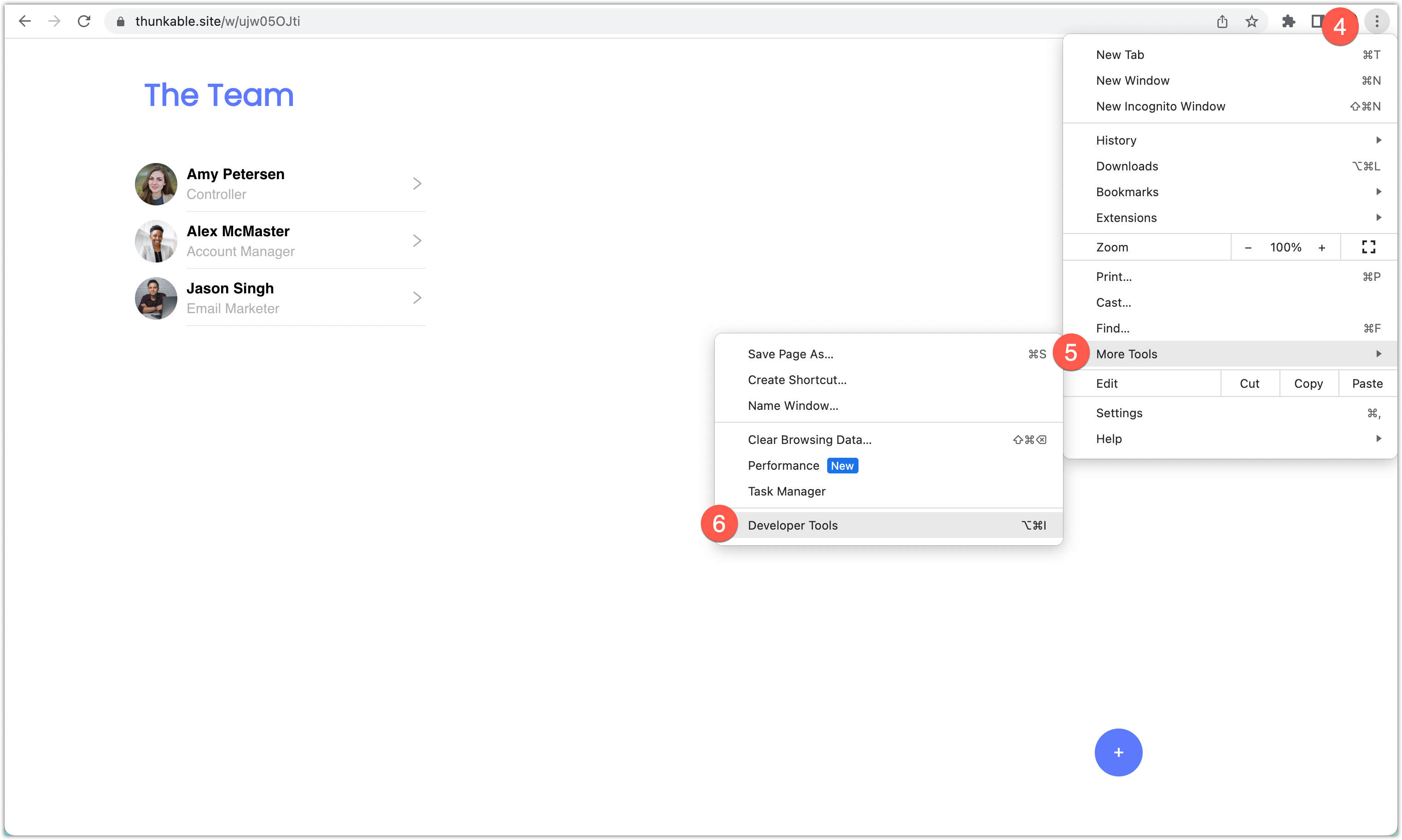Click the browser forward arrow
This screenshot has width=1402, height=840.
pos(54,22)
